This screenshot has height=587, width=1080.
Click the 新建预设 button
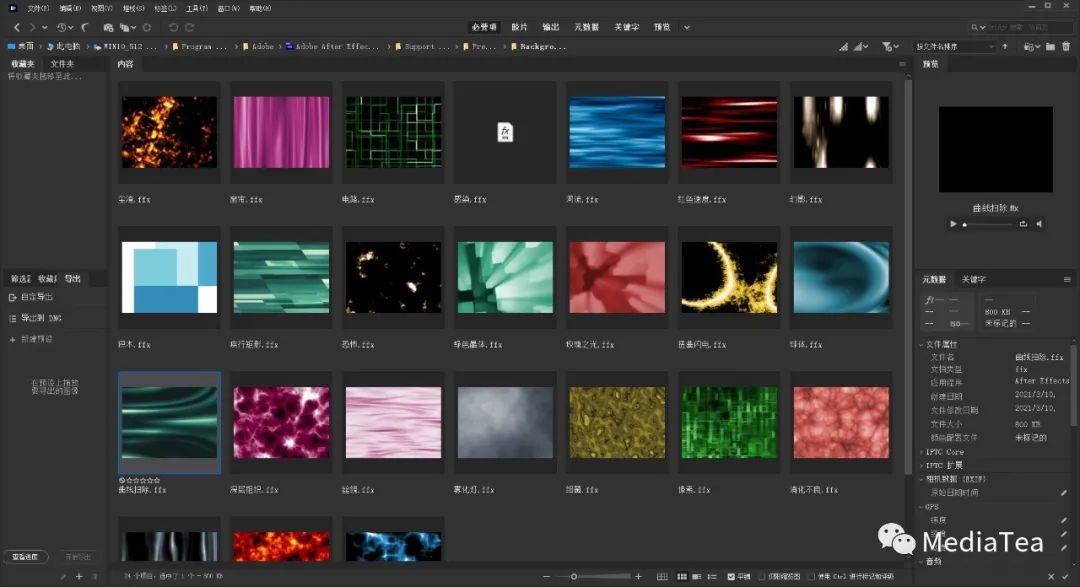37,340
